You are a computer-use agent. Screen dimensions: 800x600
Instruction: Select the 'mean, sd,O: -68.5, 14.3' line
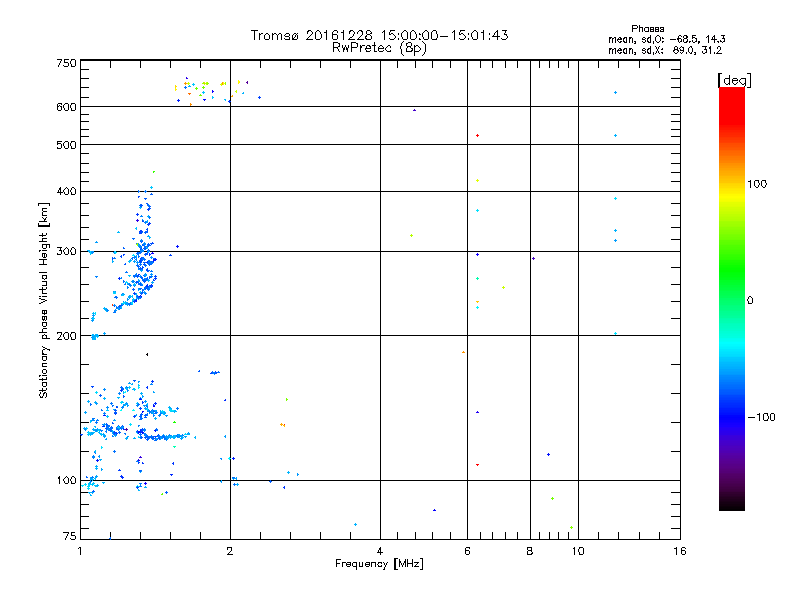coord(666,39)
